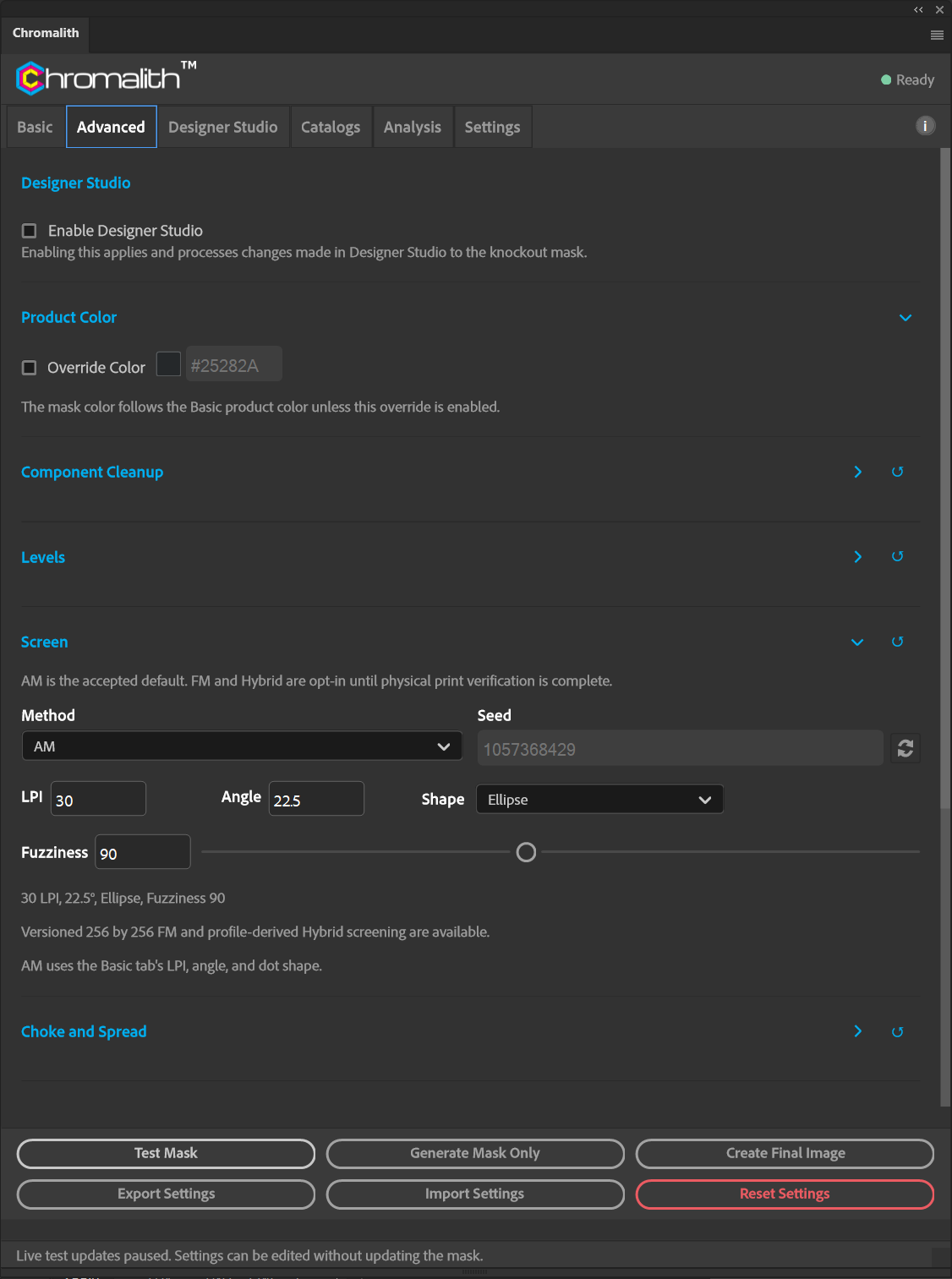Click the Ready status indicator

pos(907,79)
